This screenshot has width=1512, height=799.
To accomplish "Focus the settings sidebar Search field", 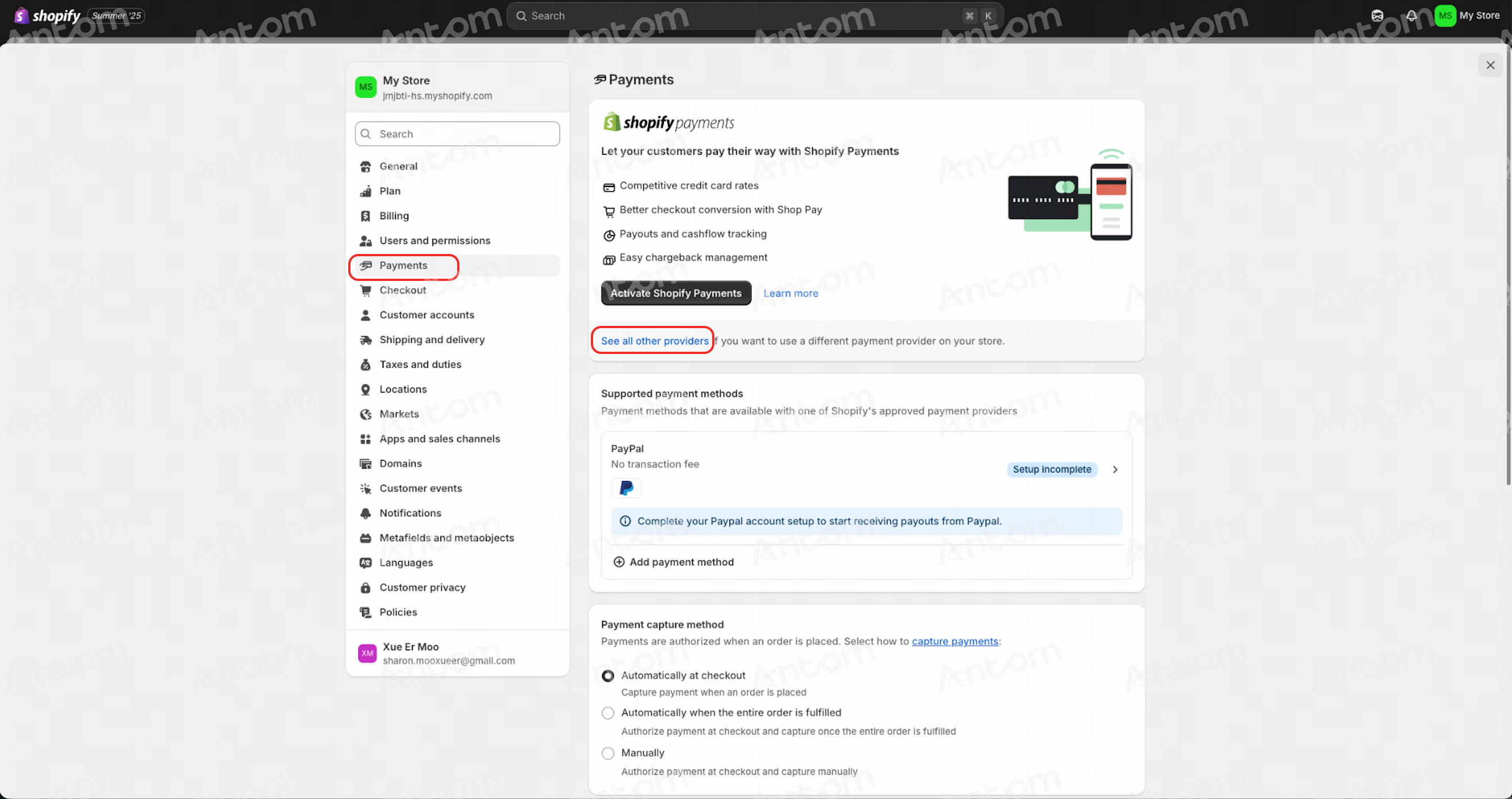I will (457, 134).
